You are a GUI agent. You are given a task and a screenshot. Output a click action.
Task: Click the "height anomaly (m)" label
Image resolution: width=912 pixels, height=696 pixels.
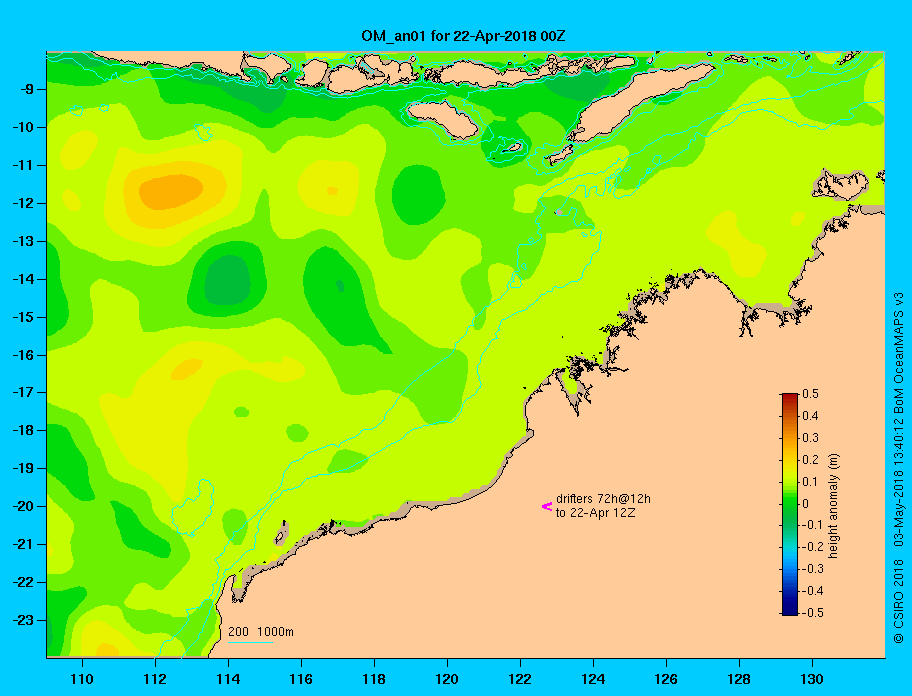pos(833,506)
